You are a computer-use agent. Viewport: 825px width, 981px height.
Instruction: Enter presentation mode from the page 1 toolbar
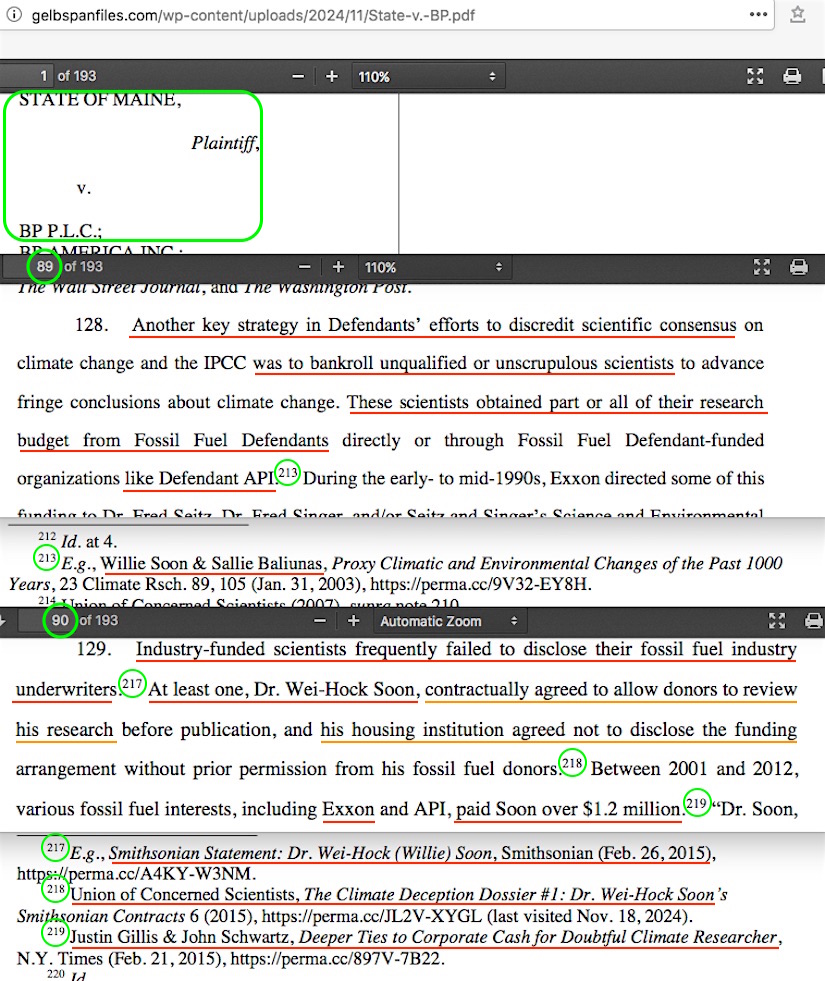pyautogui.click(x=755, y=76)
